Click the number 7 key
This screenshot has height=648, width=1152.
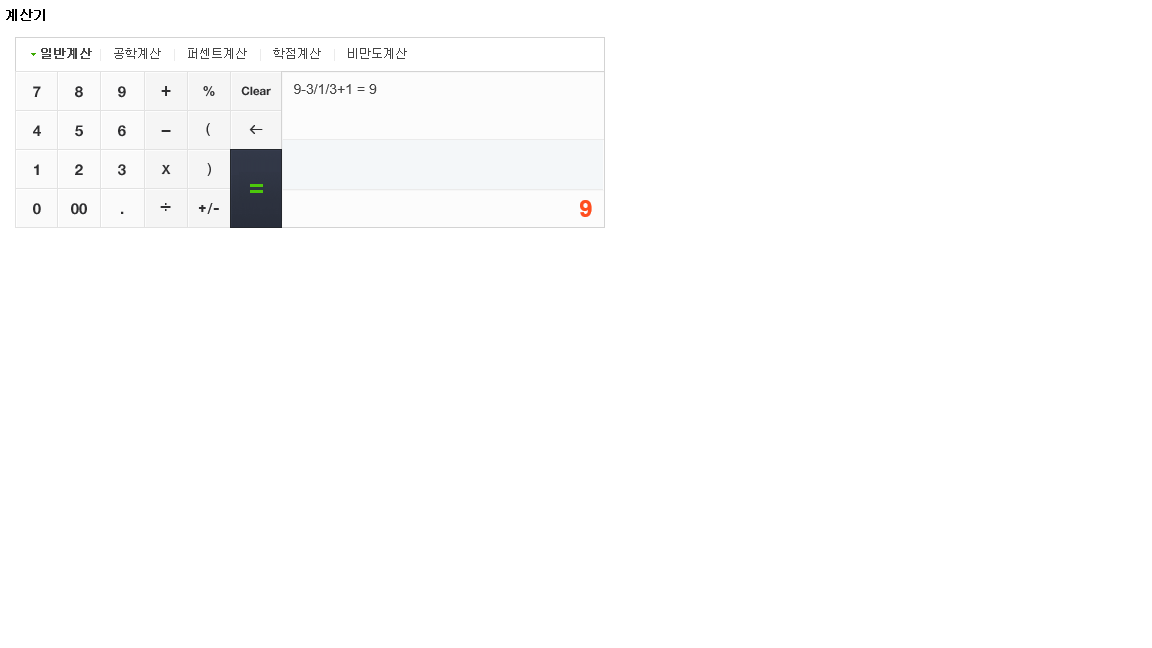click(37, 91)
